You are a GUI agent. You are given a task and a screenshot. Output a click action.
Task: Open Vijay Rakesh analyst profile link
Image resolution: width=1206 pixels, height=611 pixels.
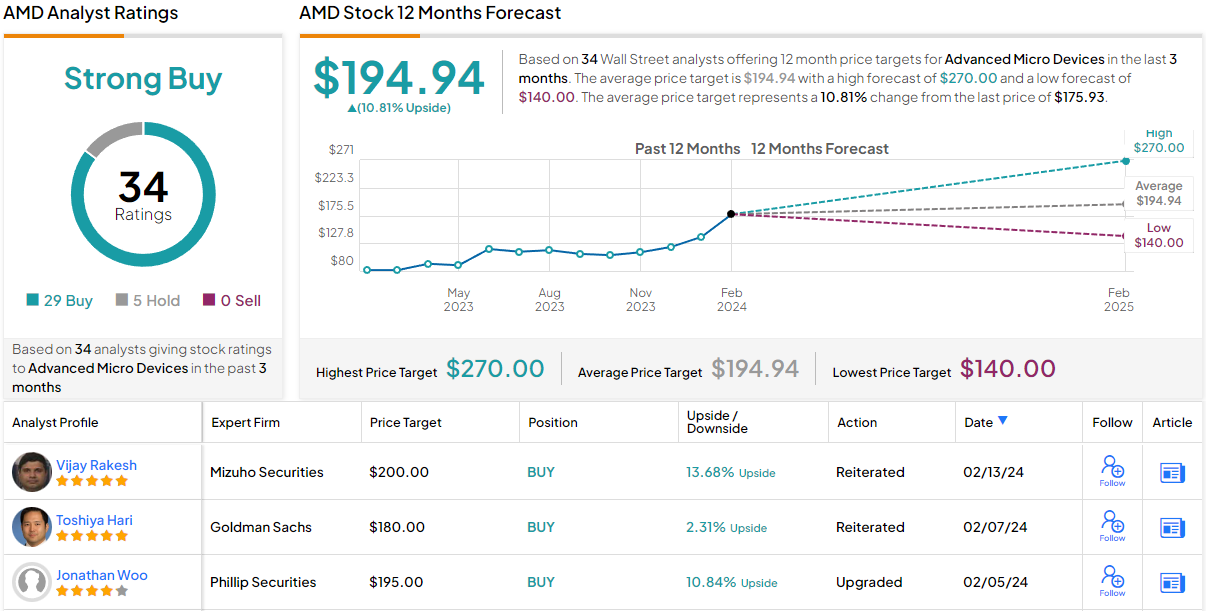coord(96,465)
